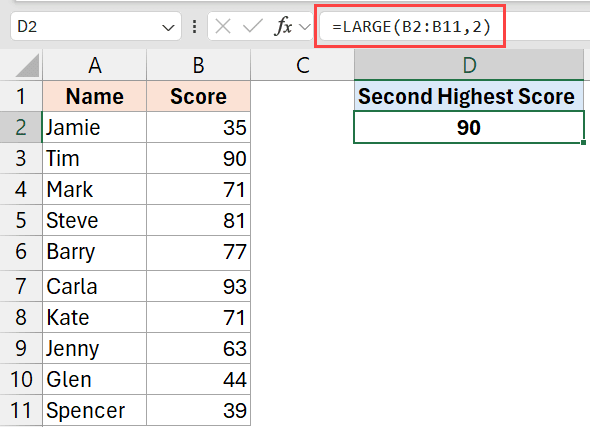Screen dimensions: 590x427
Task: Cancel formula entry with the X icon
Action: [x=223, y=27]
